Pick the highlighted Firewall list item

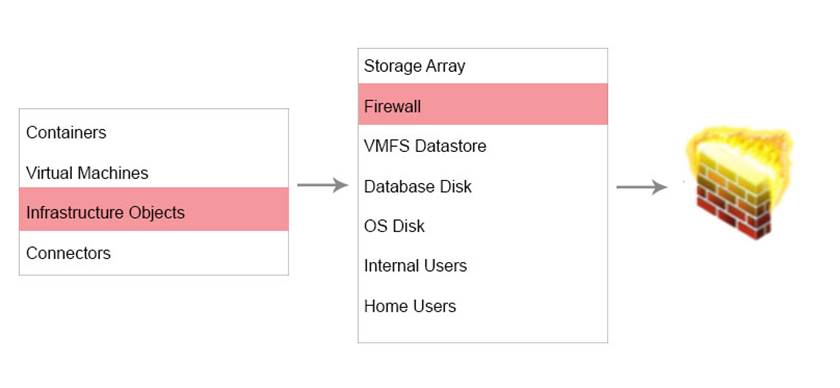(483, 104)
